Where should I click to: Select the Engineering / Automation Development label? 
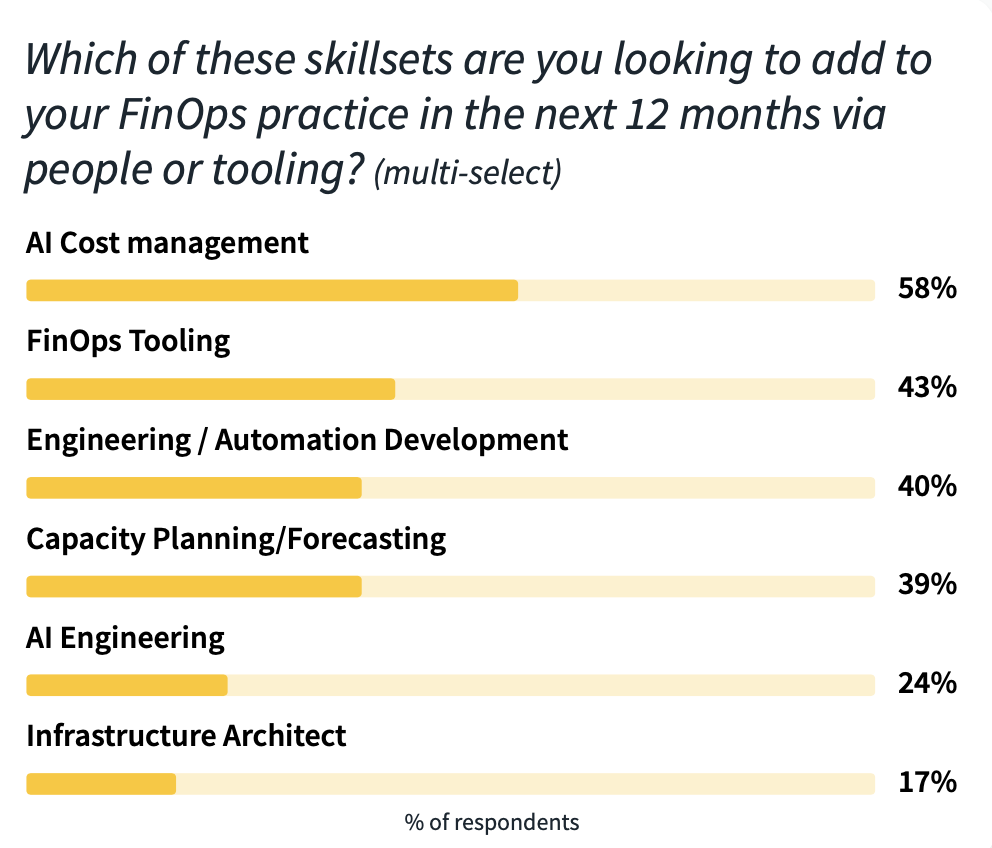297,439
